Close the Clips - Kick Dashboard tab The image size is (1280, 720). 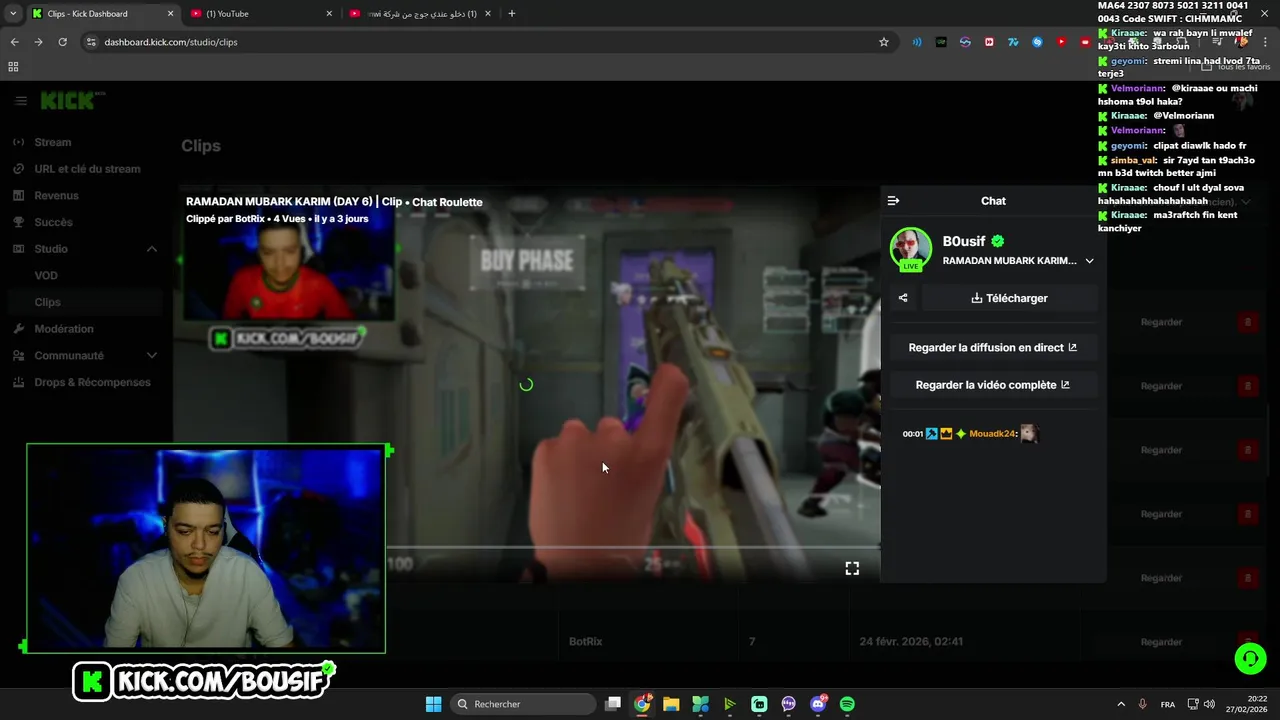pyautogui.click(x=170, y=14)
